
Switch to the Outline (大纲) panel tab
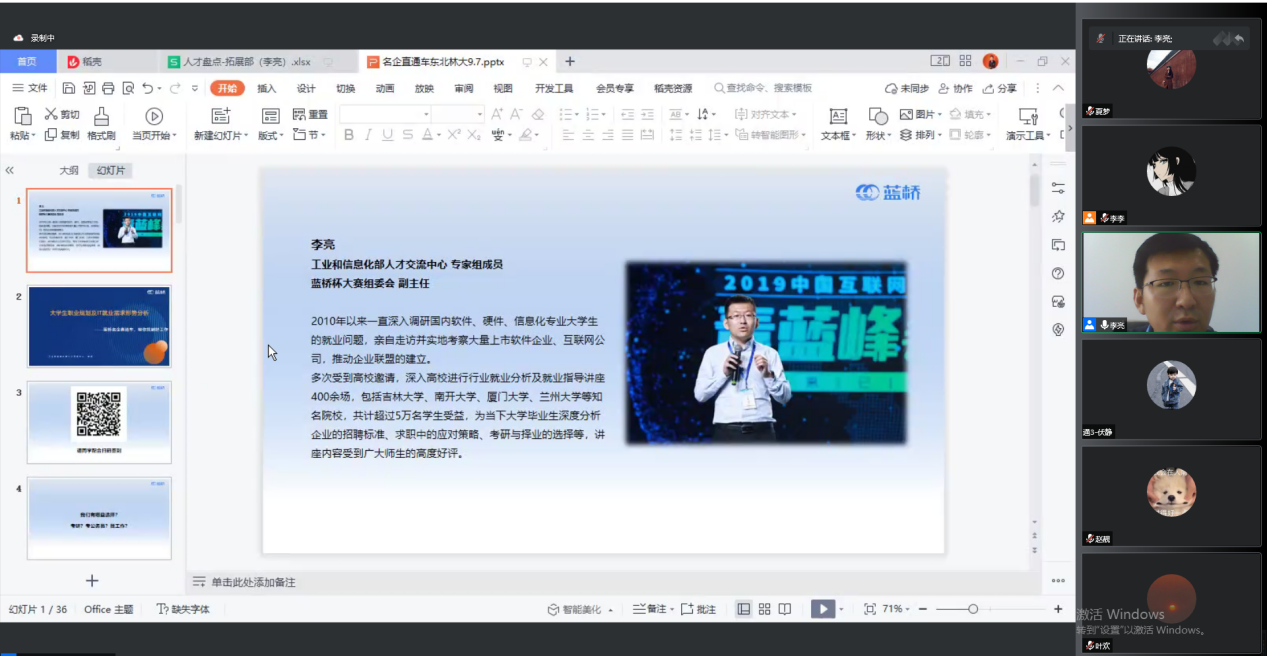click(68, 171)
